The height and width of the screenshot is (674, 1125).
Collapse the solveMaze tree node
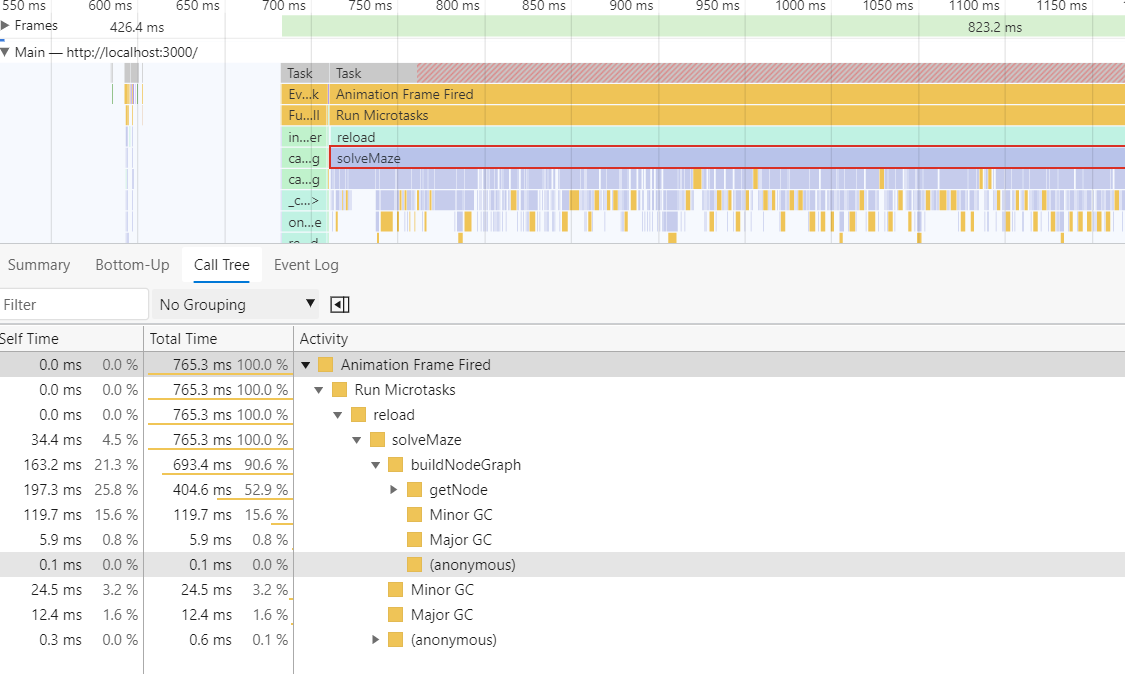coord(356,440)
